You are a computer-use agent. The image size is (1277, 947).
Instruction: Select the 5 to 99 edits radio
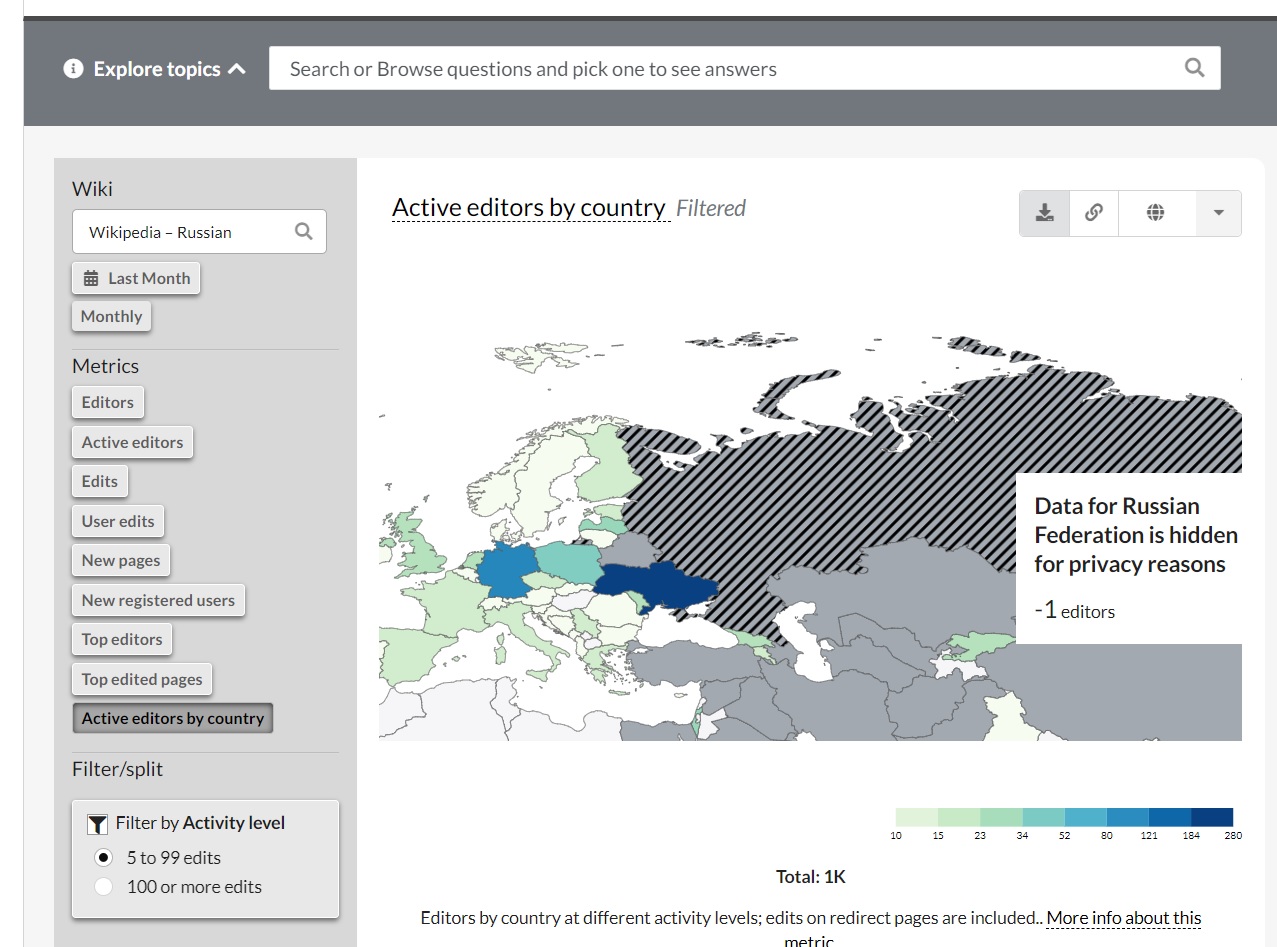[103, 858]
